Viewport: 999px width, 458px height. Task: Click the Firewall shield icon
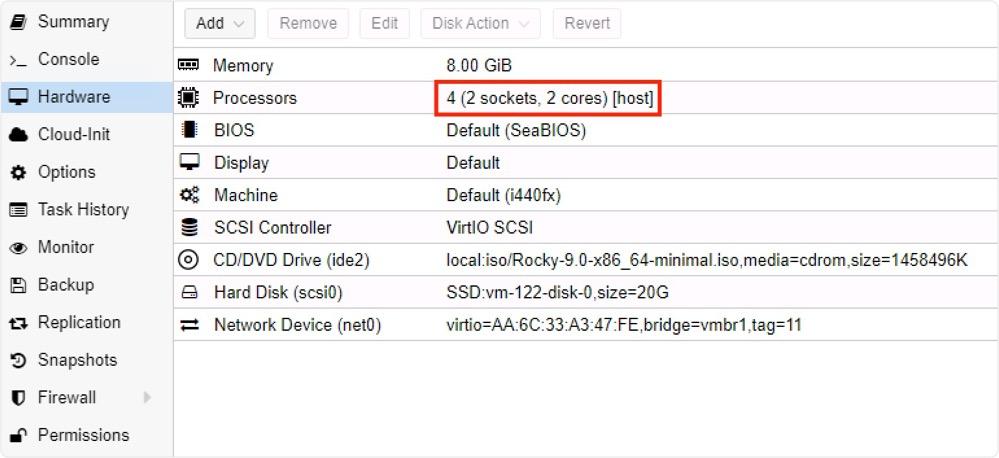pyautogui.click(x=18, y=398)
